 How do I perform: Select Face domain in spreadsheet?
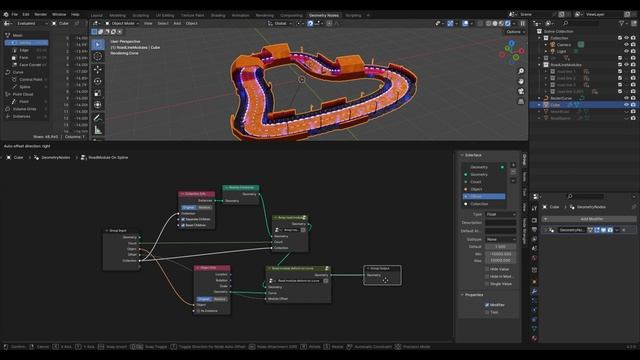[24, 58]
